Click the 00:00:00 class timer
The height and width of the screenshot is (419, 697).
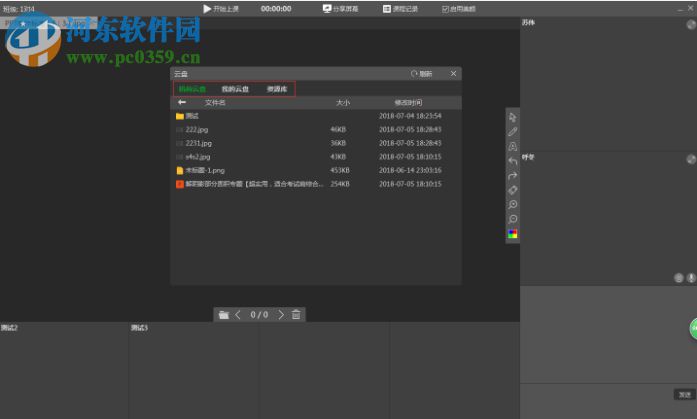(276, 8)
